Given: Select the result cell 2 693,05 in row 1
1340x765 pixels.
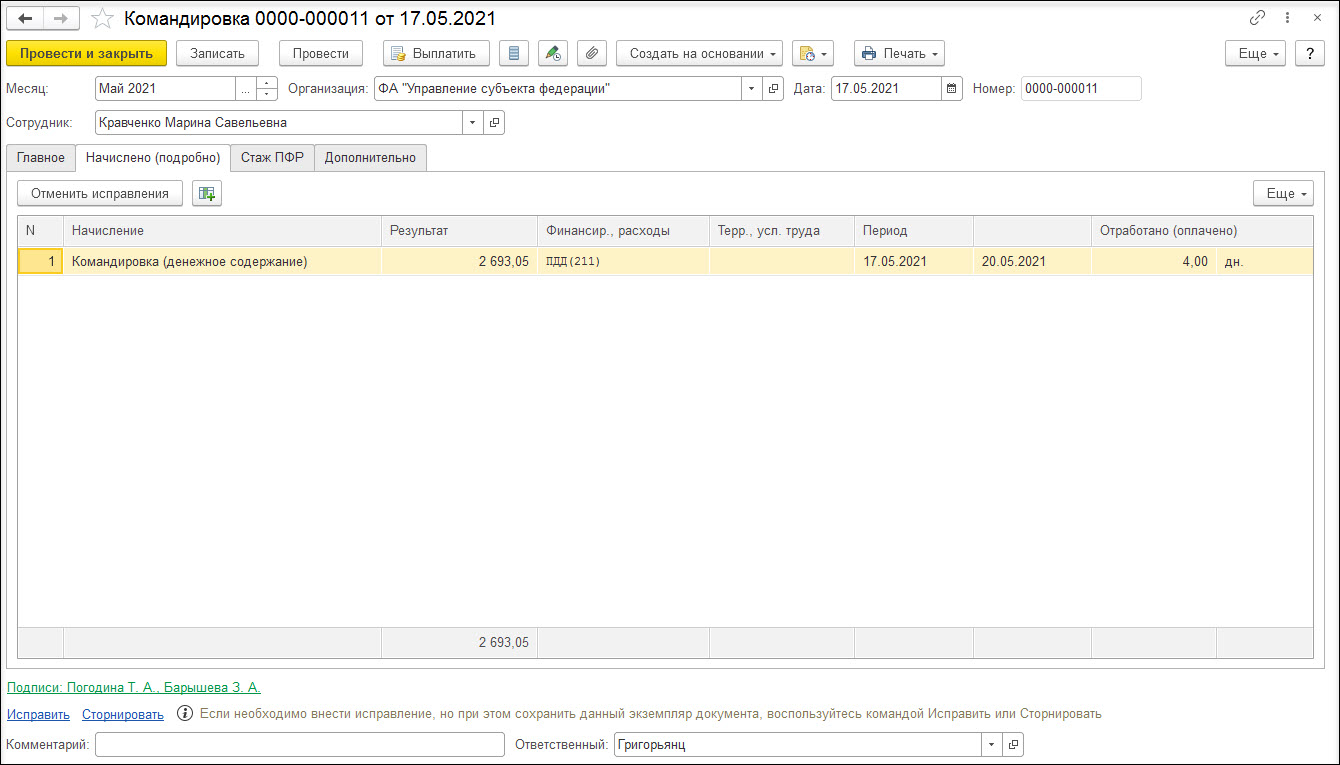Looking at the screenshot, I should pyautogui.click(x=459, y=261).
